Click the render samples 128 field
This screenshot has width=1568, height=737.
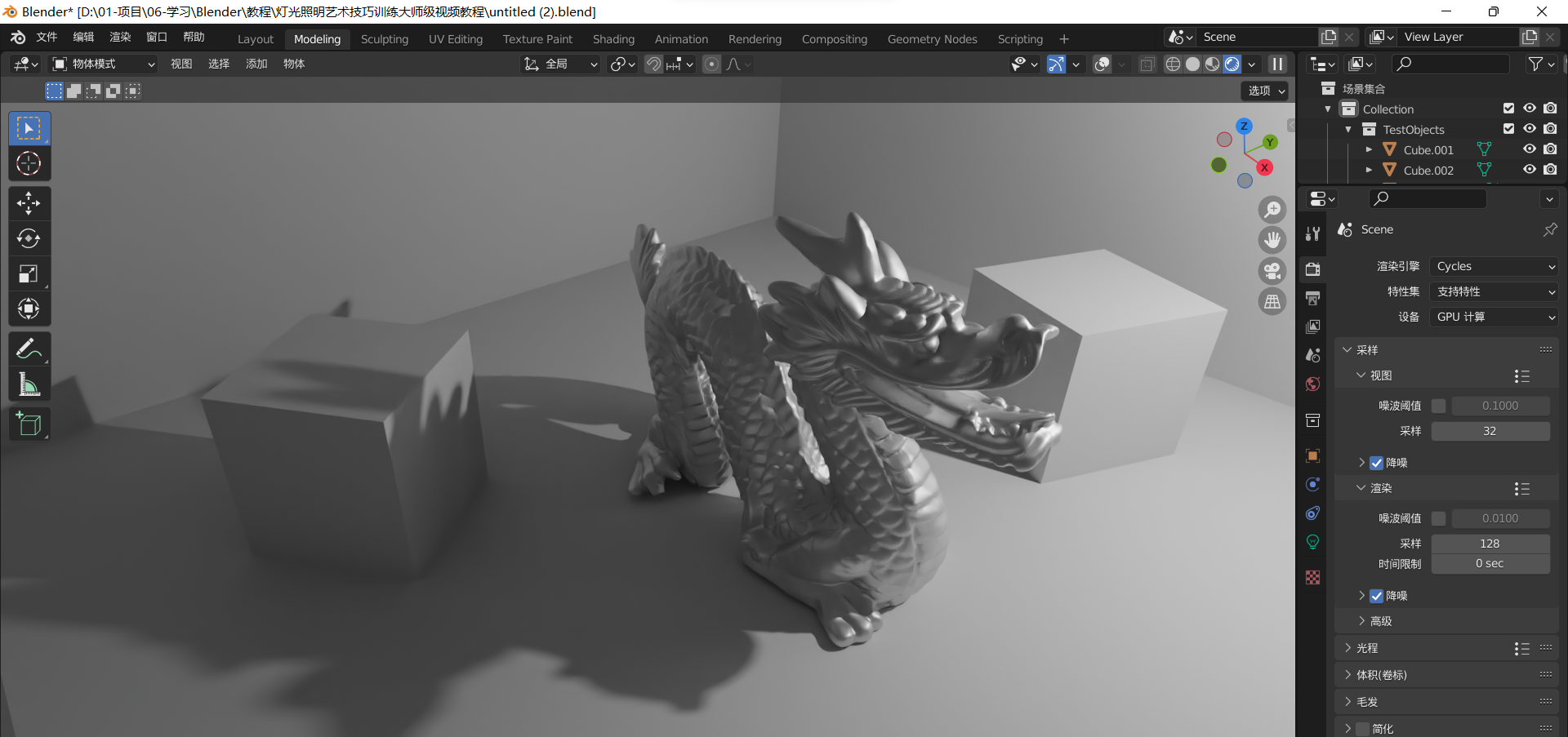pyautogui.click(x=1490, y=544)
